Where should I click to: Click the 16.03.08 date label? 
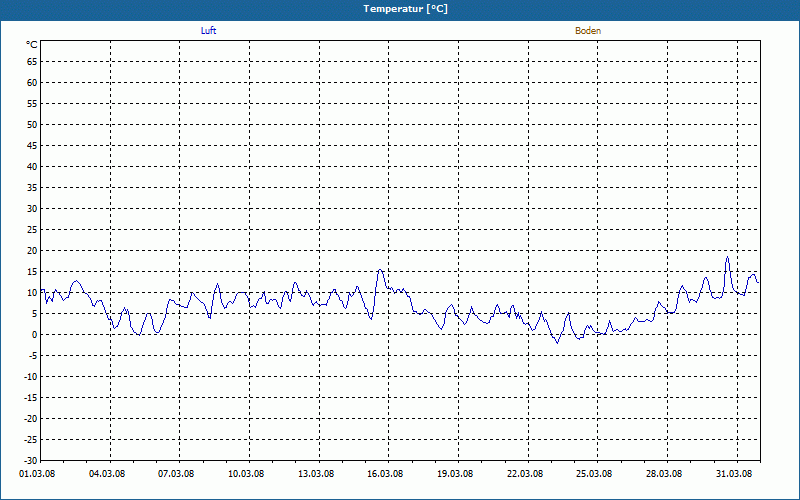coord(385,474)
